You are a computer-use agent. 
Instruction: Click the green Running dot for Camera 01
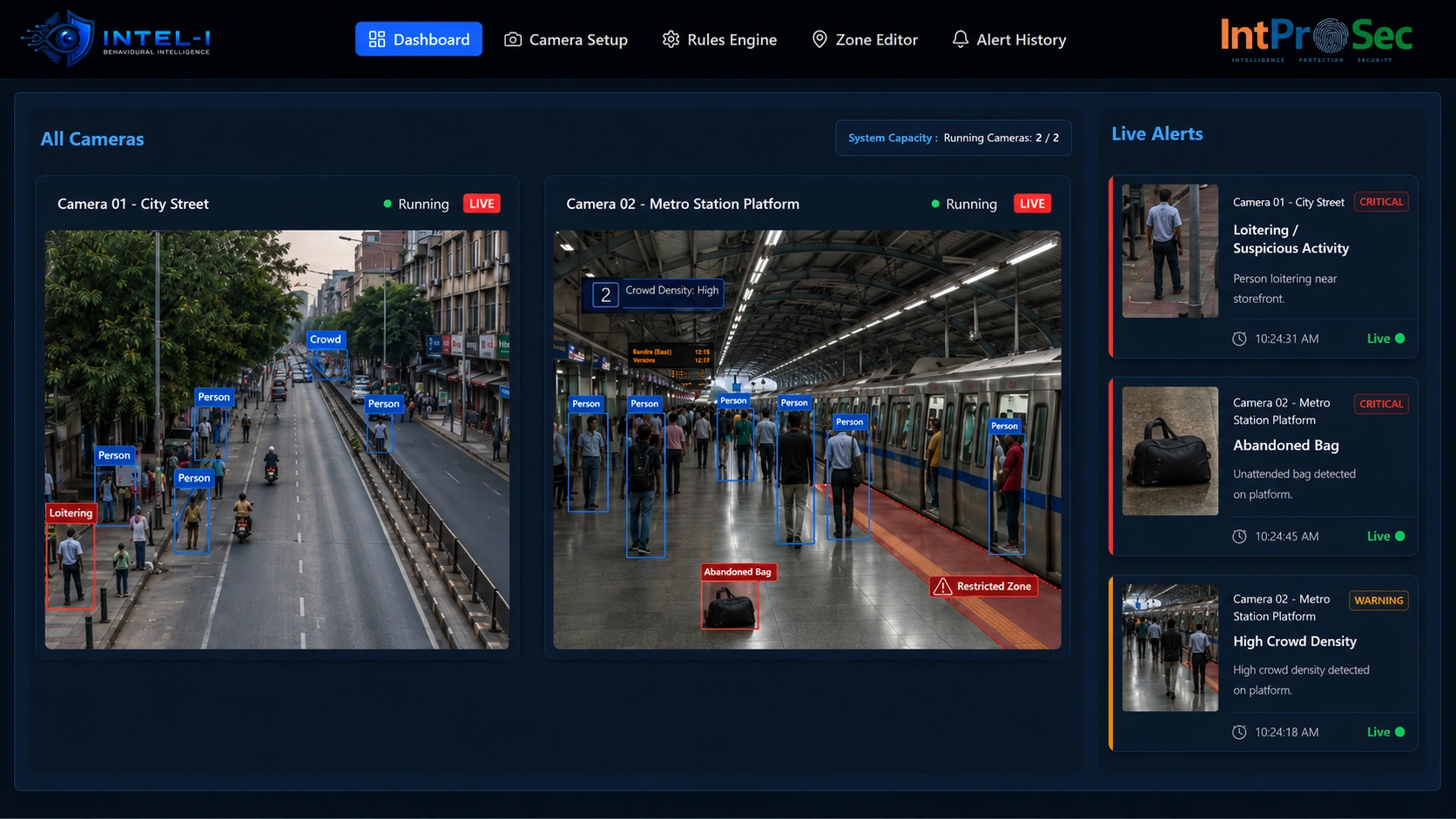(388, 204)
